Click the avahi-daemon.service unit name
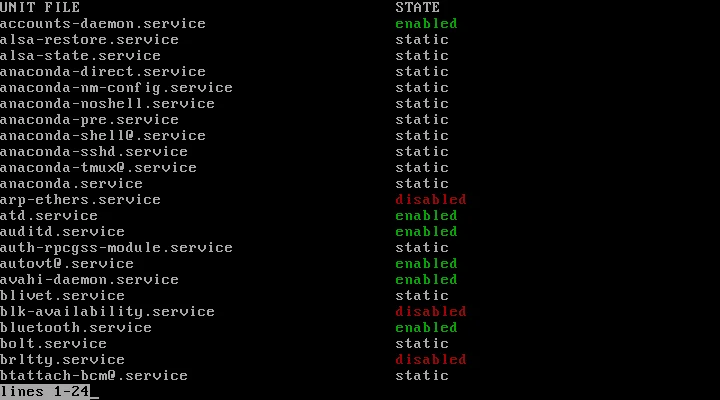 coord(89,280)
